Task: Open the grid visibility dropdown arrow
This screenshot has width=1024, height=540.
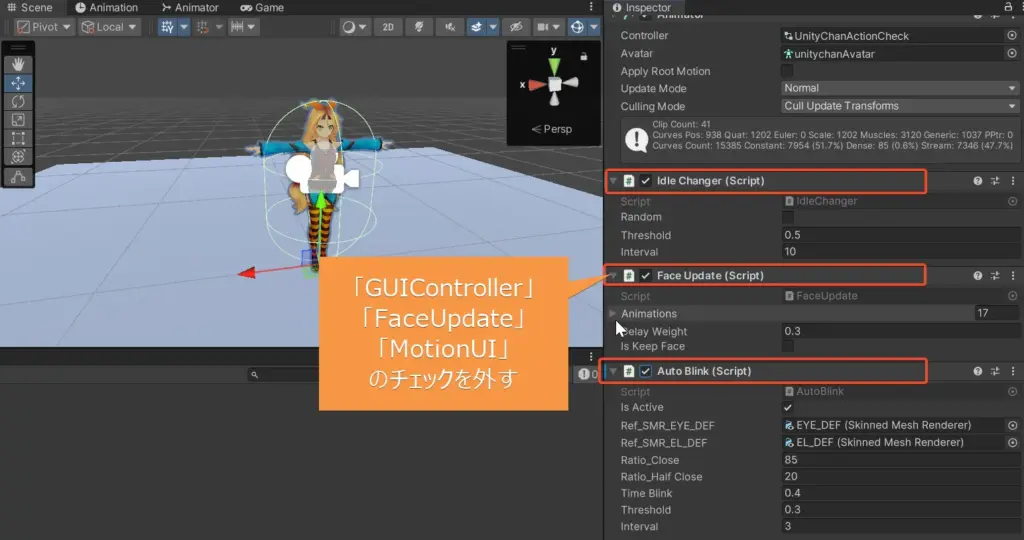Action: click(x=184, y=27)
